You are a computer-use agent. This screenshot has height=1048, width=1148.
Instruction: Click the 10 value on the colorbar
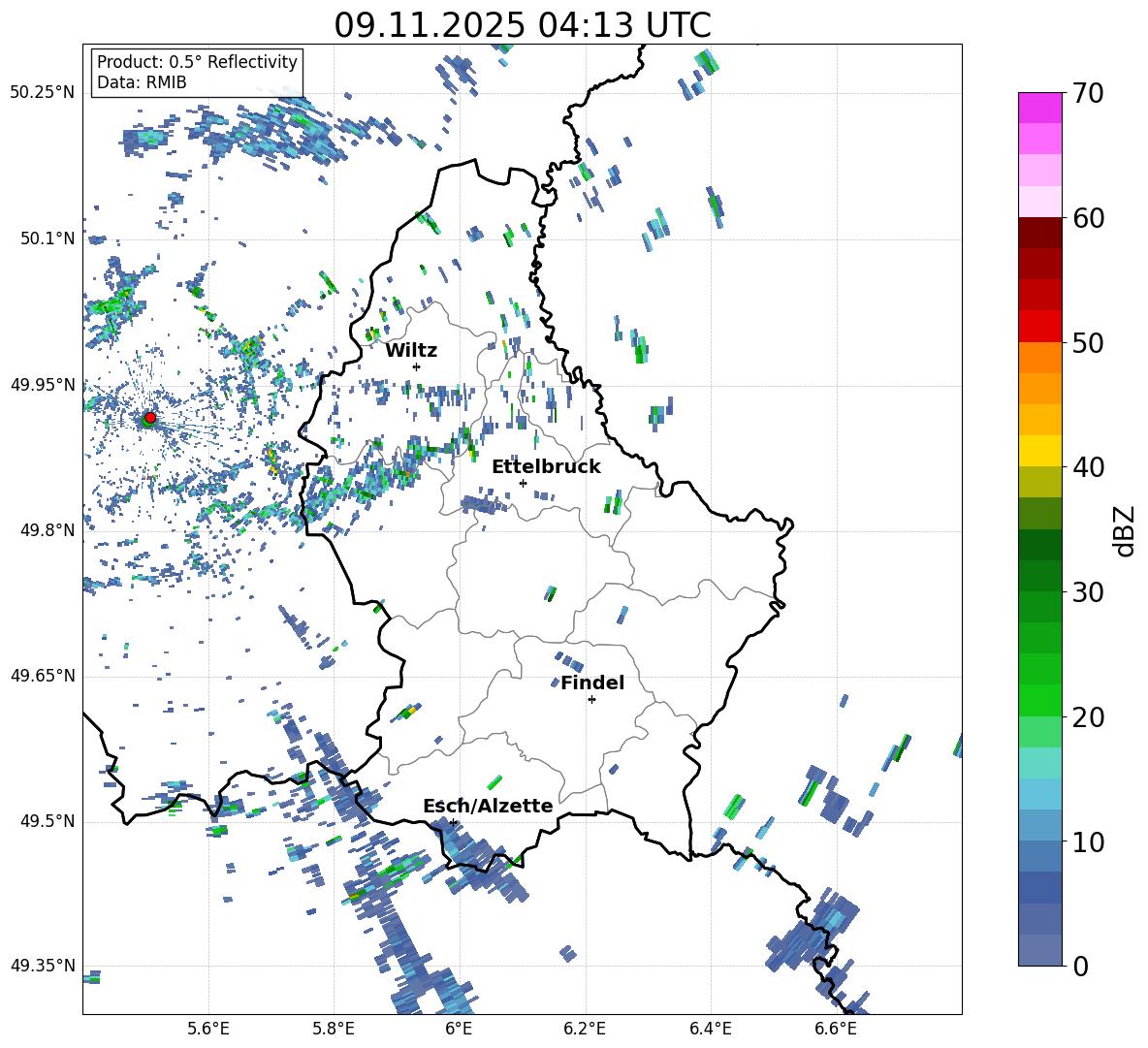[x=1089, y=842]
